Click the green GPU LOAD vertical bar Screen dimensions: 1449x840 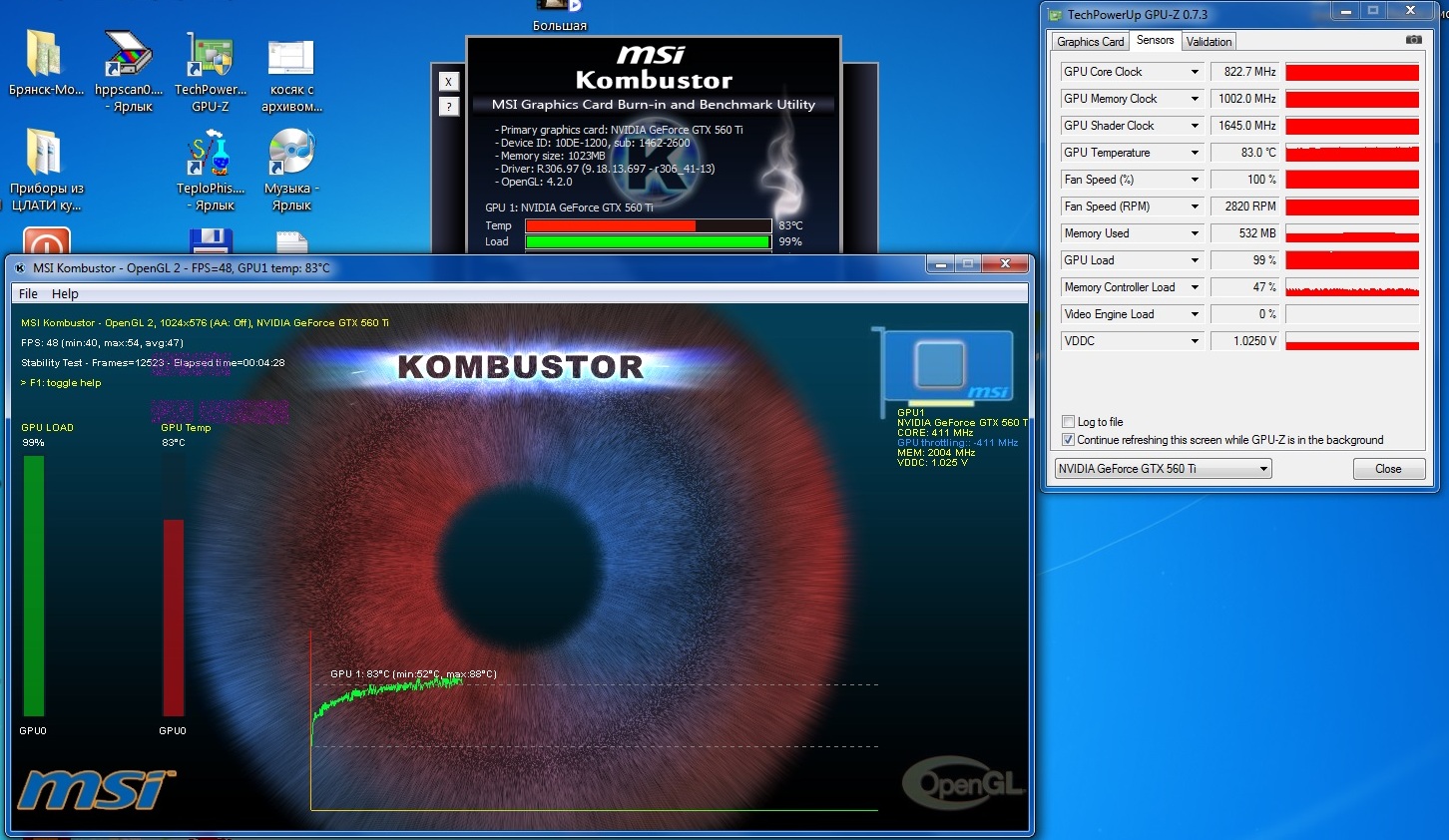point(34,586)
